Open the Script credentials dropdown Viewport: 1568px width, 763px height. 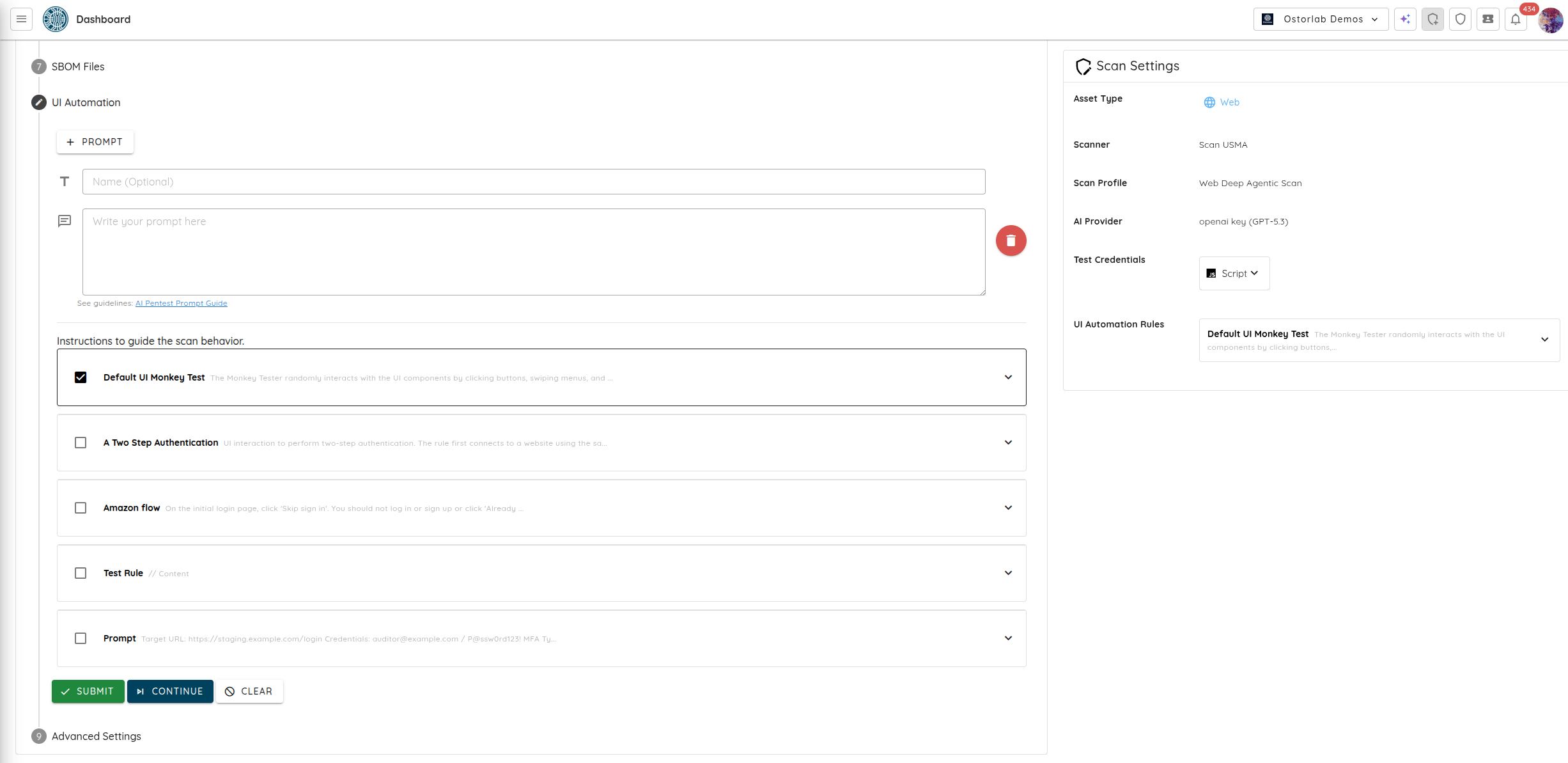pos(1234,273)
